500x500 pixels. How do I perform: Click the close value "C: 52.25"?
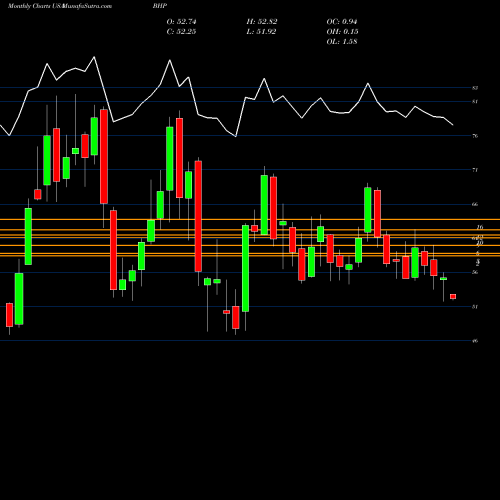[182, 32]
